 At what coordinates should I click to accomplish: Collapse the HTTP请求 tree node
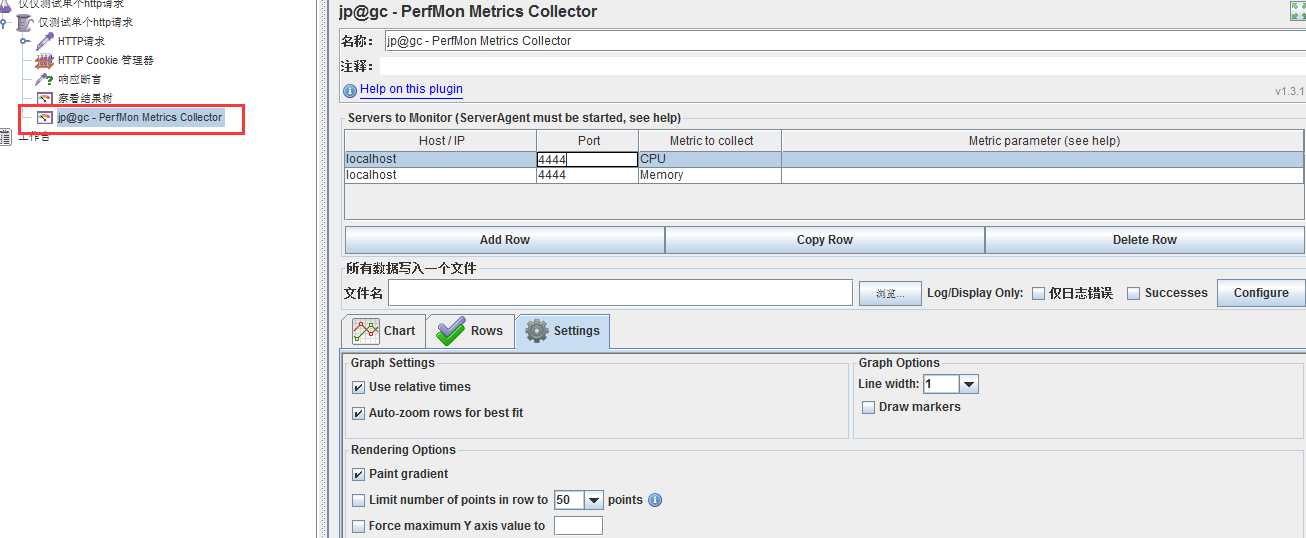(x=25, y=41)
